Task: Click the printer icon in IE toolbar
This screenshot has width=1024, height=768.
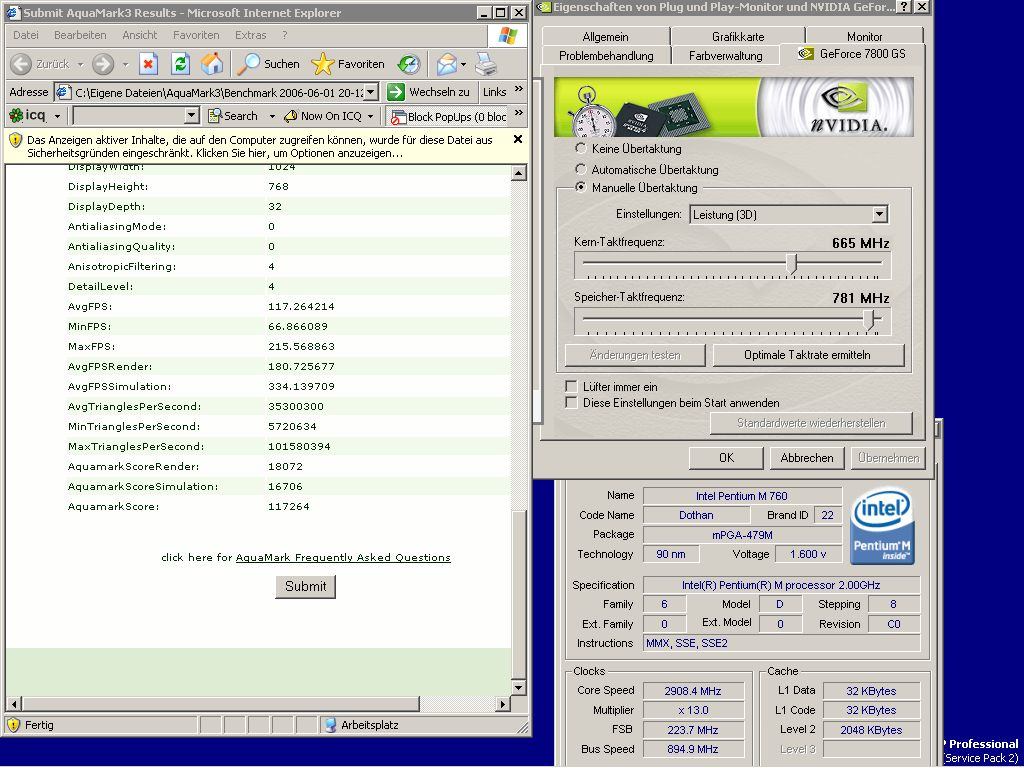Action: pos(486,64)
